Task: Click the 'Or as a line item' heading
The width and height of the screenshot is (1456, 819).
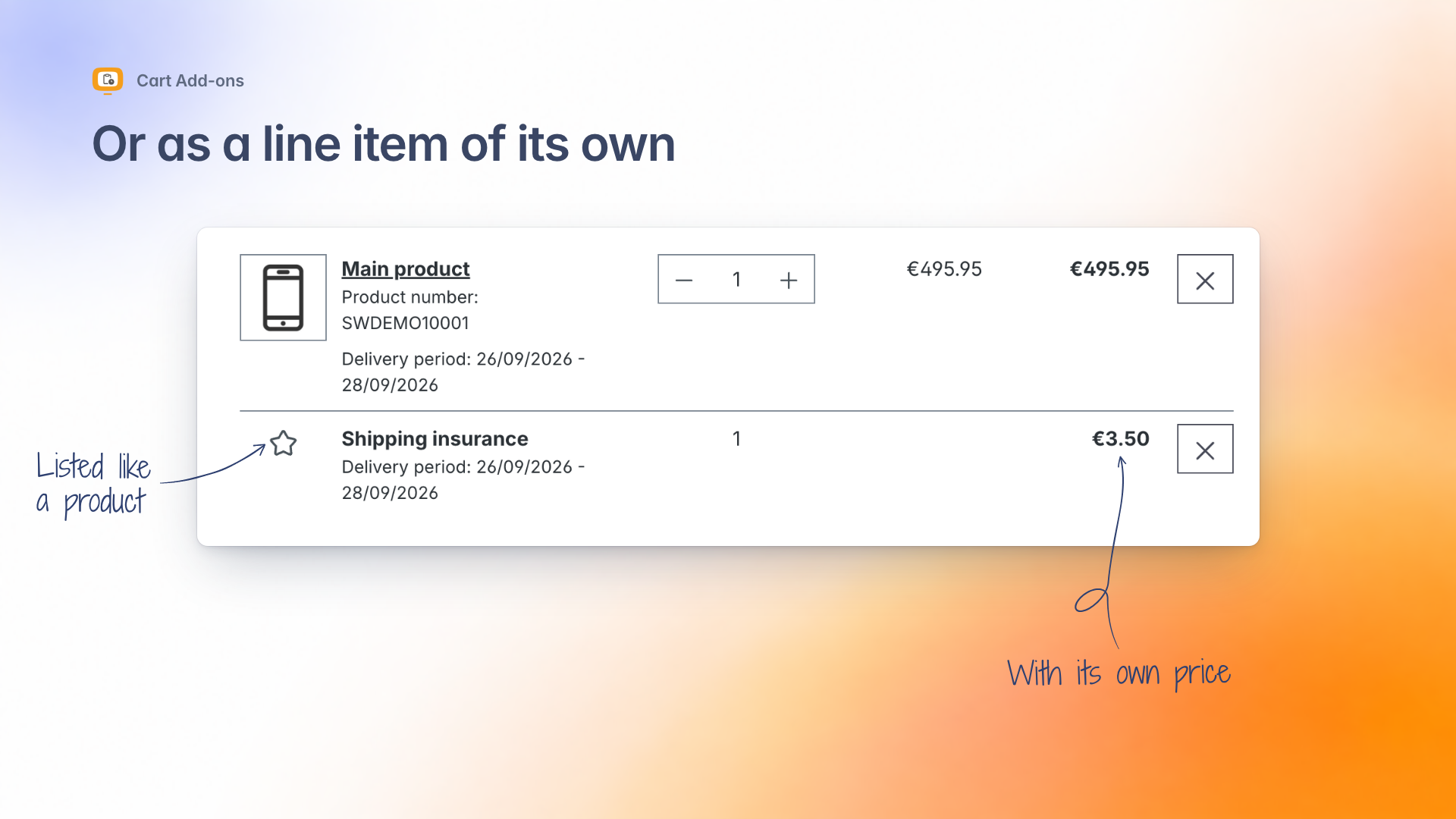Action: point(384,144)
